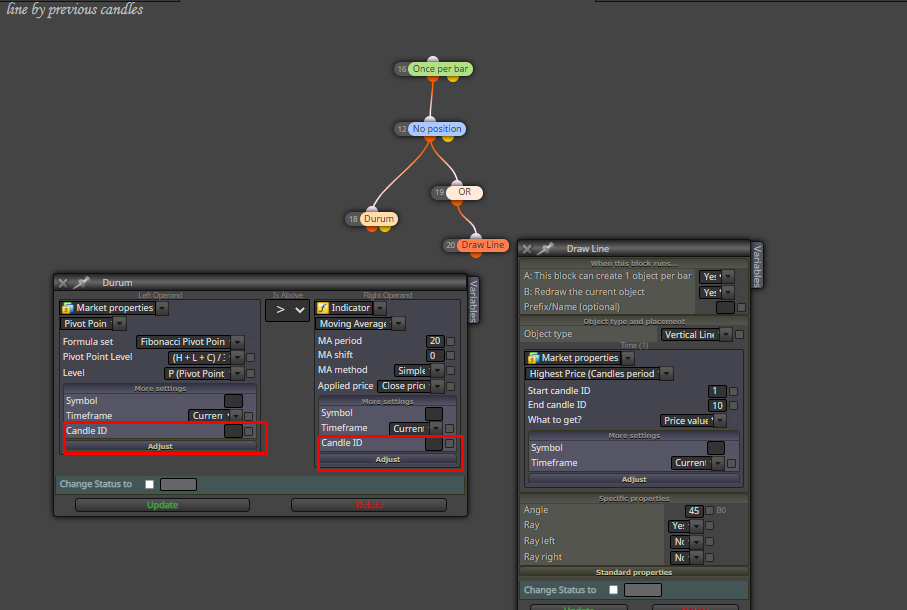Click the yellow output connector of Once per bar

(x=453, y=77)
